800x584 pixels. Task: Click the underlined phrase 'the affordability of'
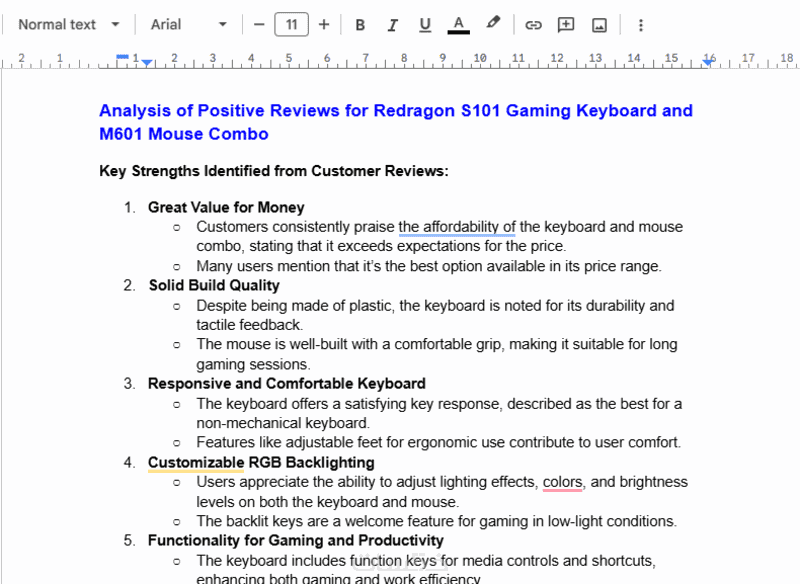457,227
